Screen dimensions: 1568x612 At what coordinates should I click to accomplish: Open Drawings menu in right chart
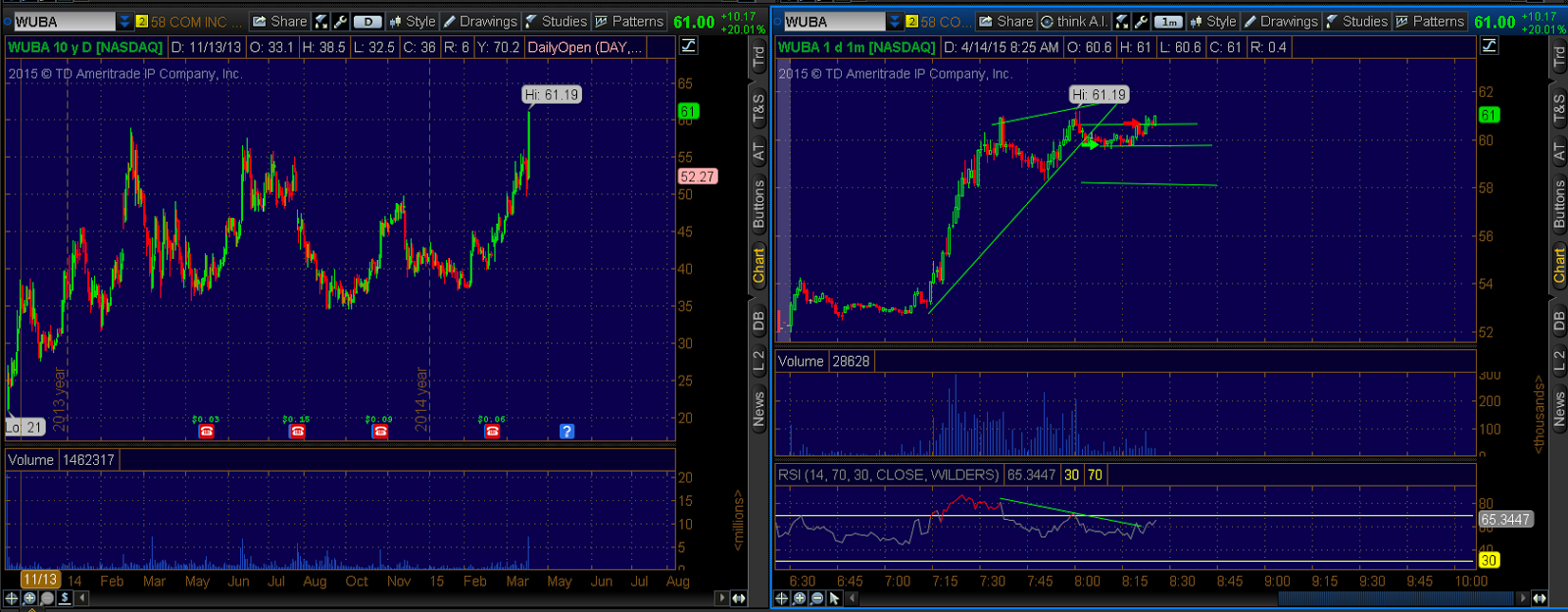pyautogui.click(x=1281, y=22)
